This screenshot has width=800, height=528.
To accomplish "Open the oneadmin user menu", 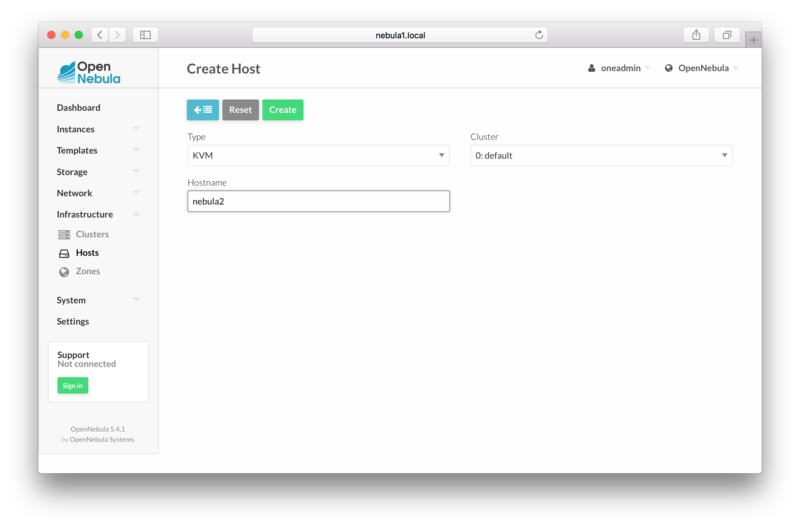I will pyautogui.click(x=619, y=68).
